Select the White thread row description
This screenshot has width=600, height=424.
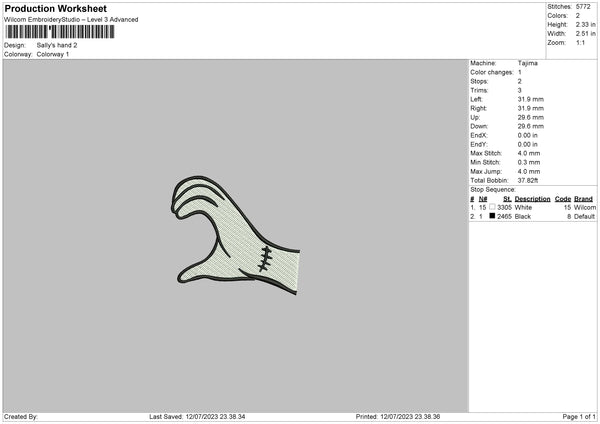pyautogui.click(x=523, y=207)
